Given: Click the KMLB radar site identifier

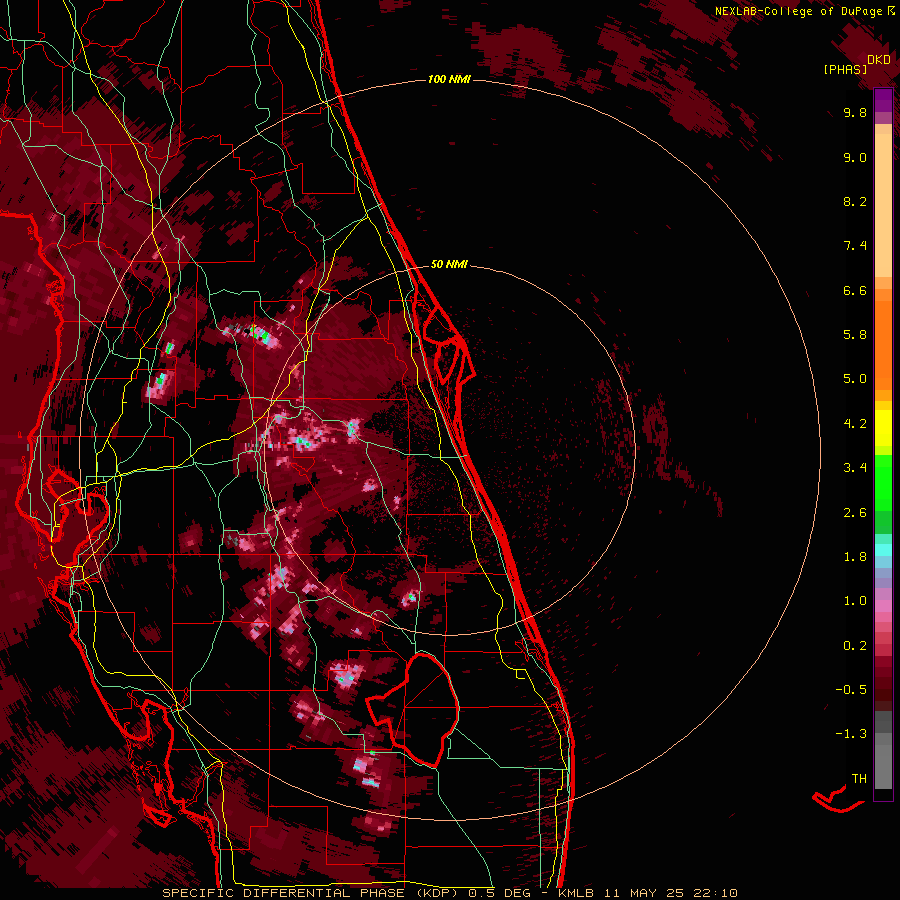Looking at the screenshot, I should [576, 893].
